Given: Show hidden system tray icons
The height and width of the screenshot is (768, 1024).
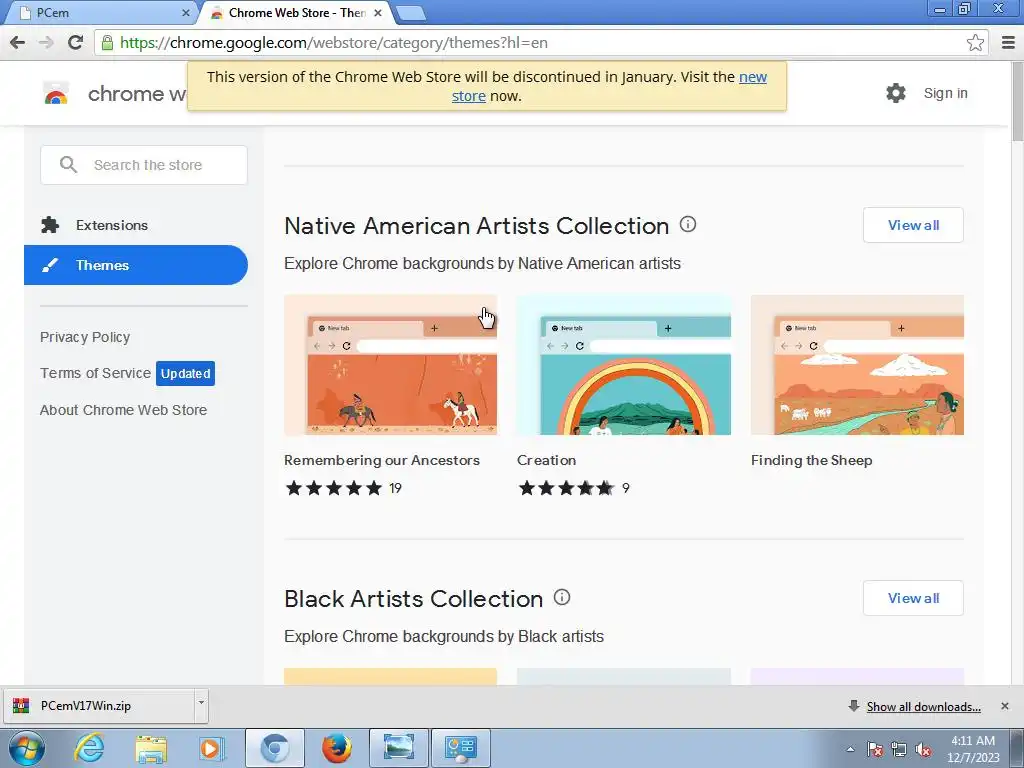Looking at the screenshot, I should [850, 750].
